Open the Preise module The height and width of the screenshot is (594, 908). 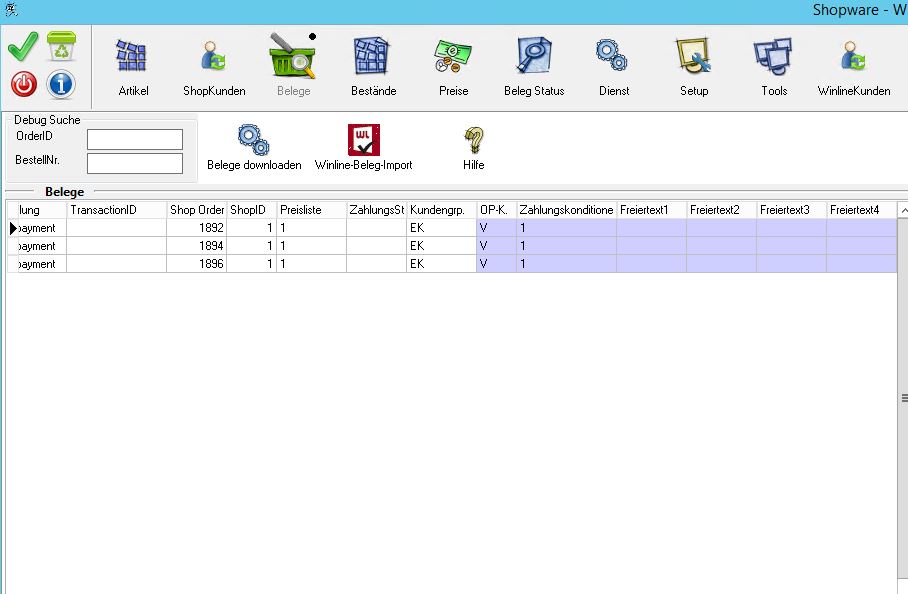pyautogui.click(x=453, y=67)
